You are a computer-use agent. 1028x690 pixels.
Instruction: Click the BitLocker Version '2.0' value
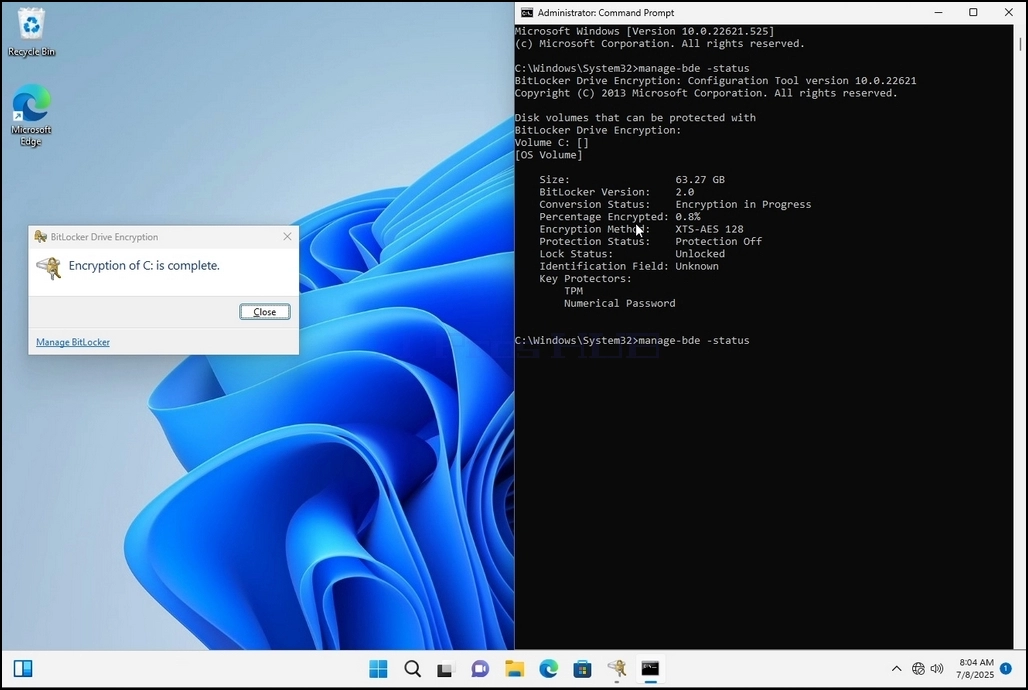pos(684,192)
